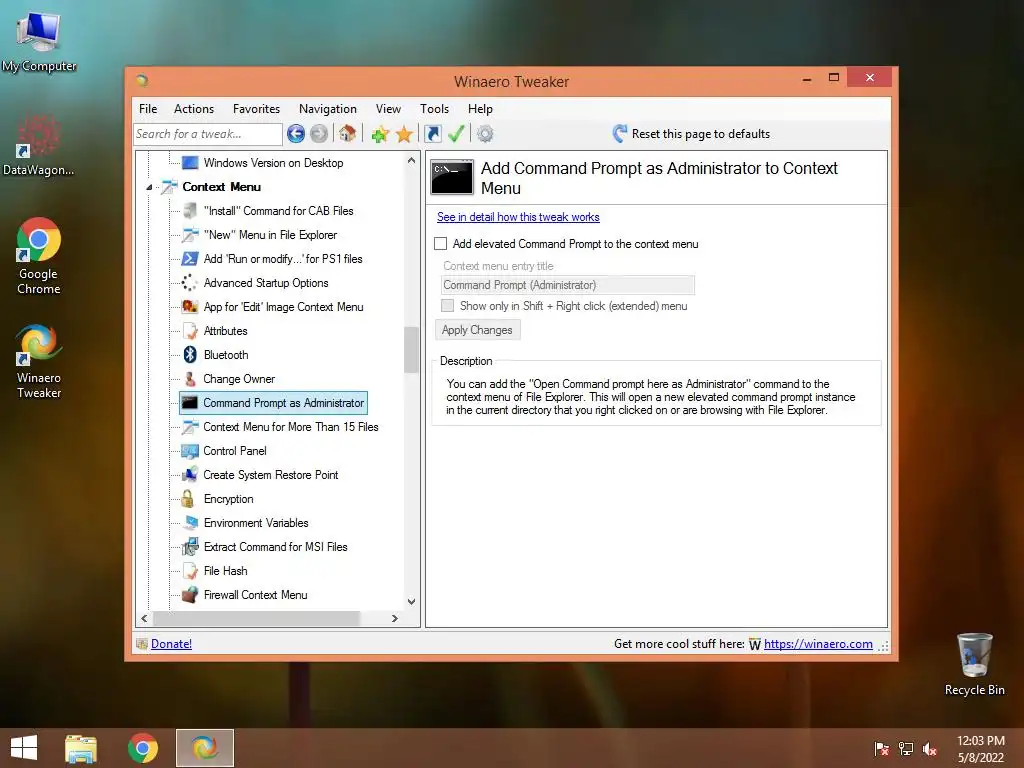
Task: Select "Install" Command for CAB Files
Action: pos(278,211)
